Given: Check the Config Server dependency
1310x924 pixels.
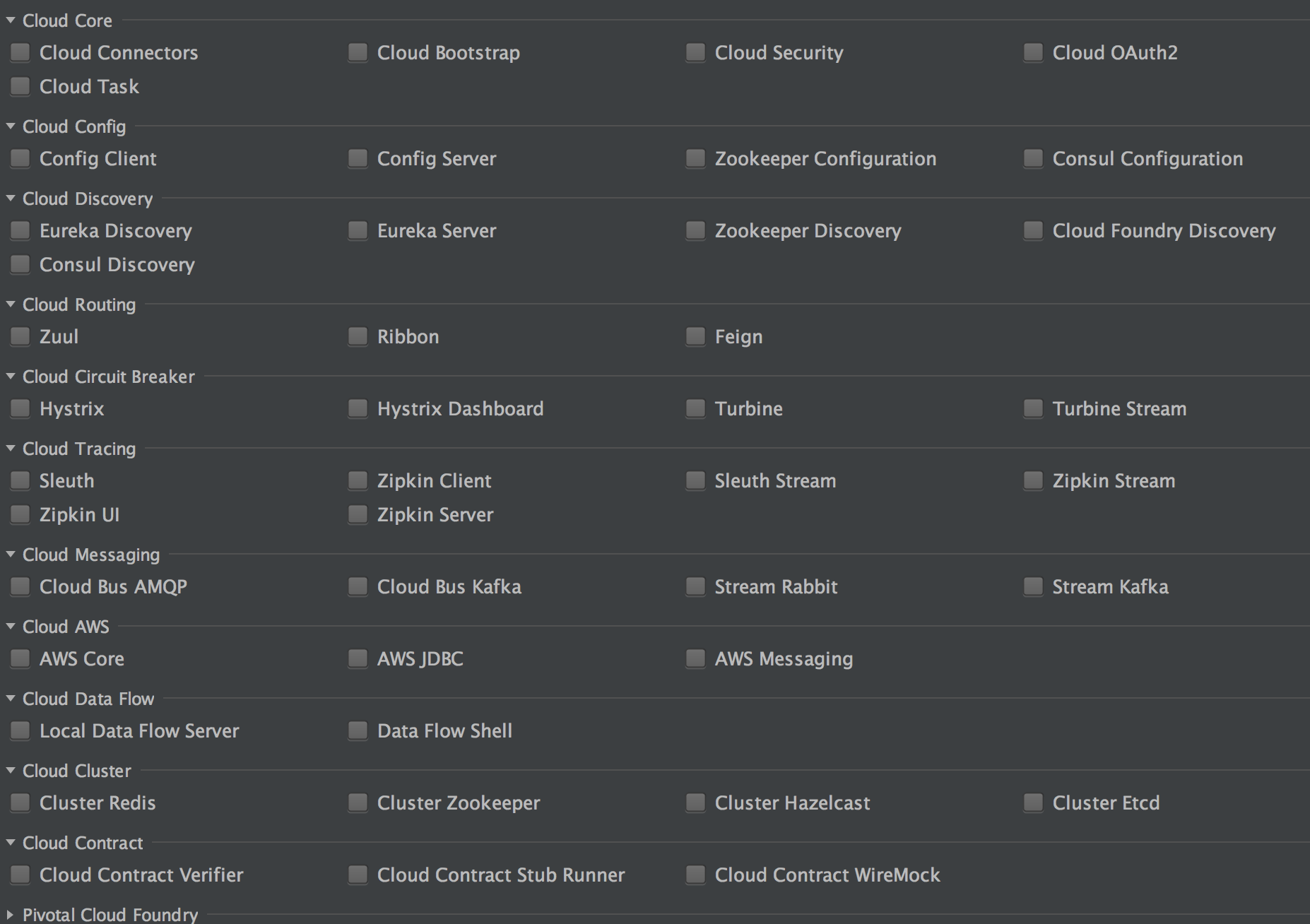Looking at the screenshot, I should pyautogui.click(x=358, y=158).
